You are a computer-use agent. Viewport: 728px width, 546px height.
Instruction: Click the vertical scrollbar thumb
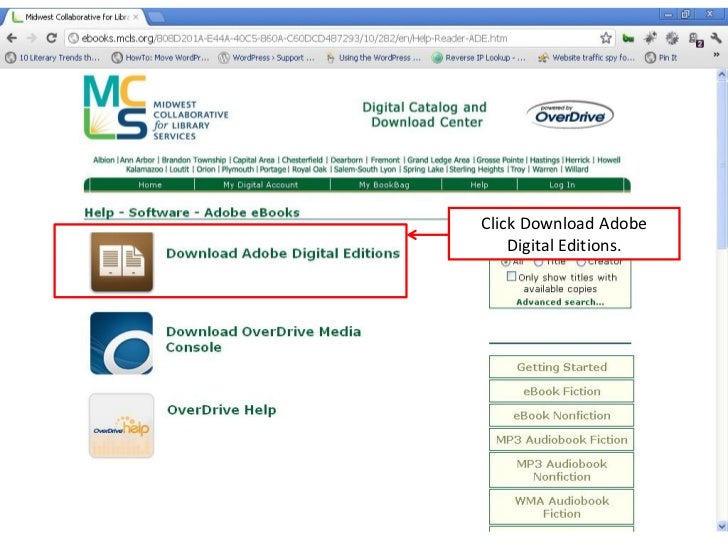722,165
